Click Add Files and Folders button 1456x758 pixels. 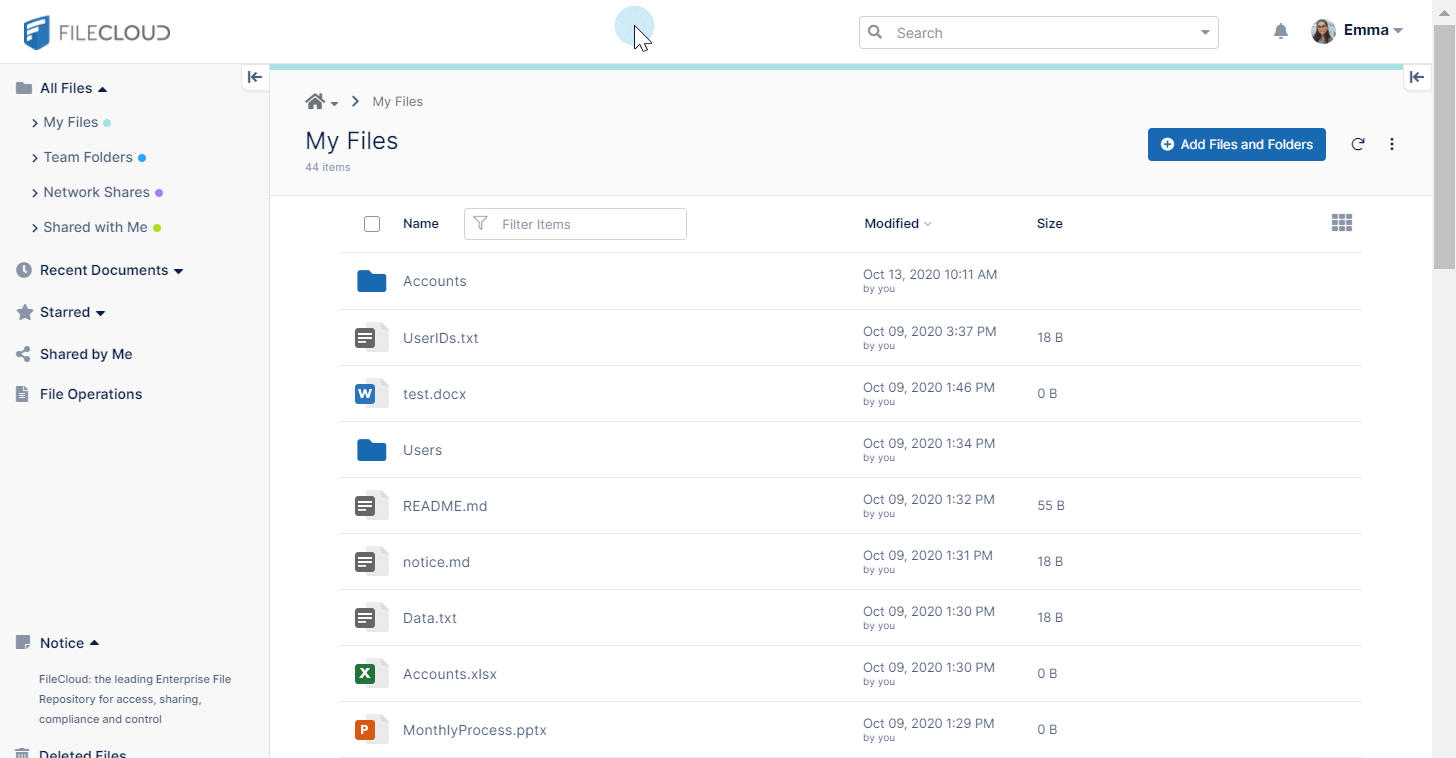tap(1237, 144)
